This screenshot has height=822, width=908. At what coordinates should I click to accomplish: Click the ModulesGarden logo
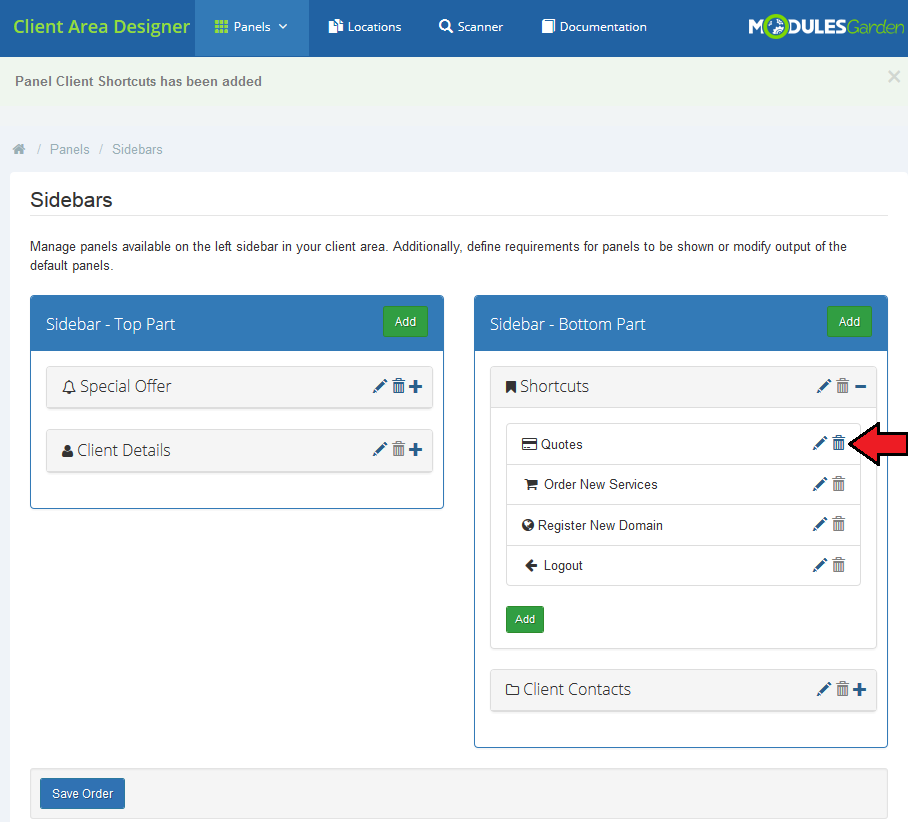(826, 27)
